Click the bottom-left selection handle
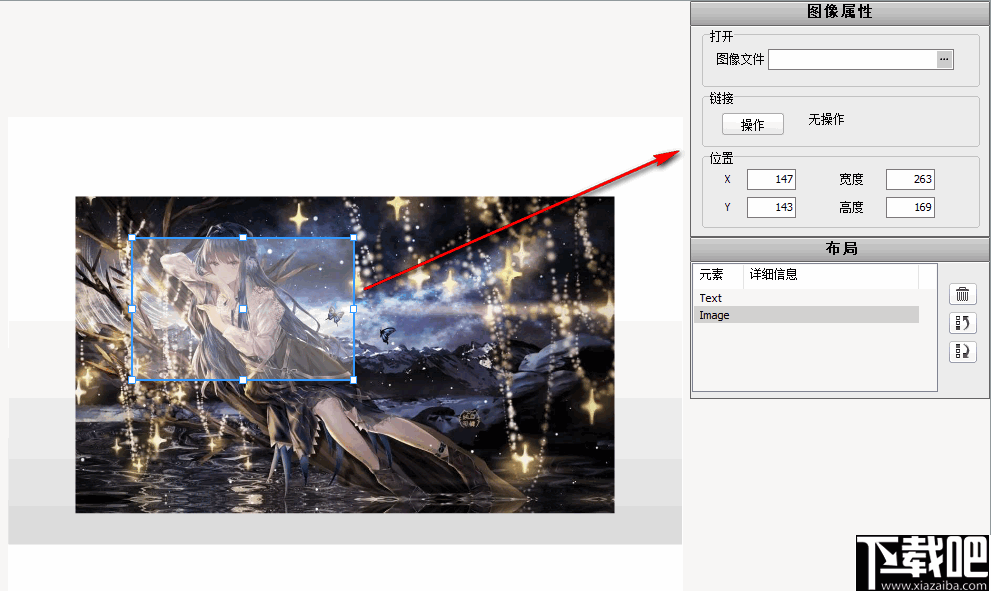 pyautogui.click(x=132, y=380)
